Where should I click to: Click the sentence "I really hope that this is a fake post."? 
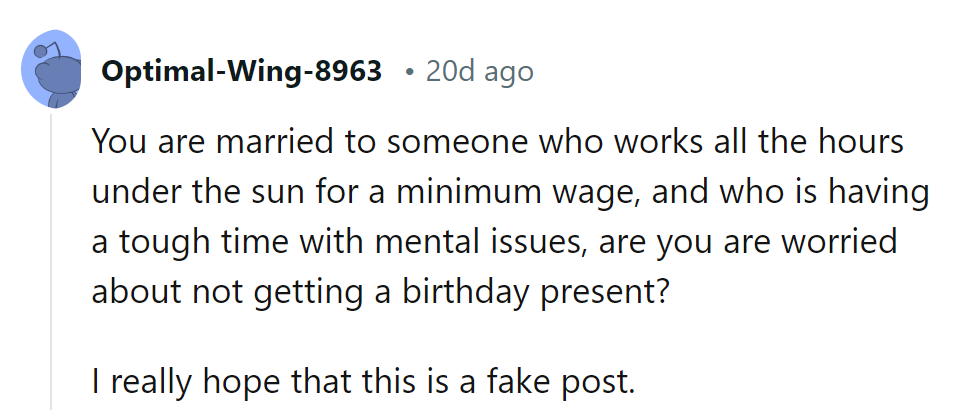(363, 382)
